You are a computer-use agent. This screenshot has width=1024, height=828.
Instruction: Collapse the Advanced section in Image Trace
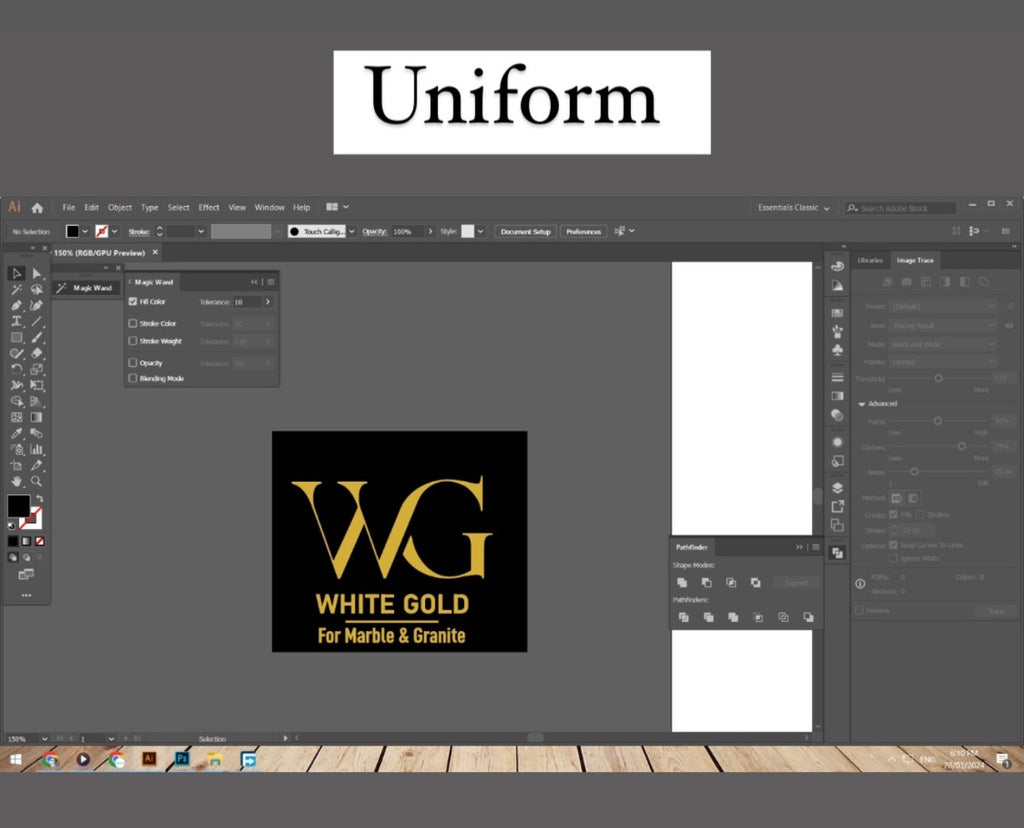862,404
